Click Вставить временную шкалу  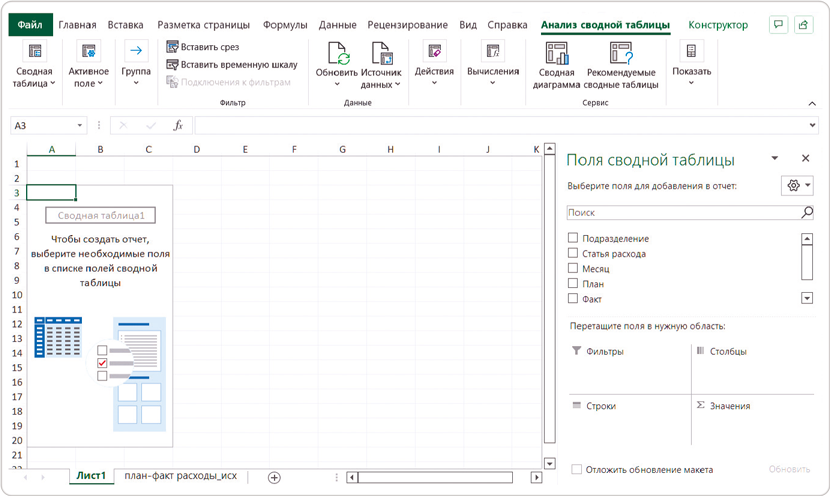(x=231, y=65)
